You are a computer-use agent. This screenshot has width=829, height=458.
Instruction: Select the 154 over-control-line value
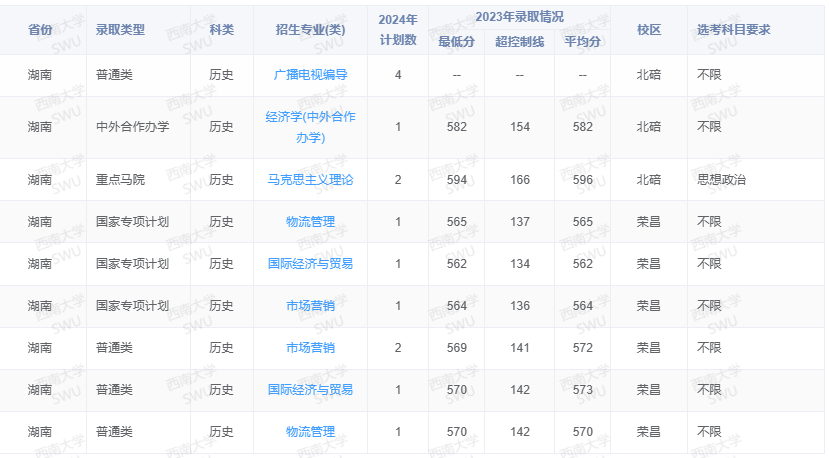520,127
